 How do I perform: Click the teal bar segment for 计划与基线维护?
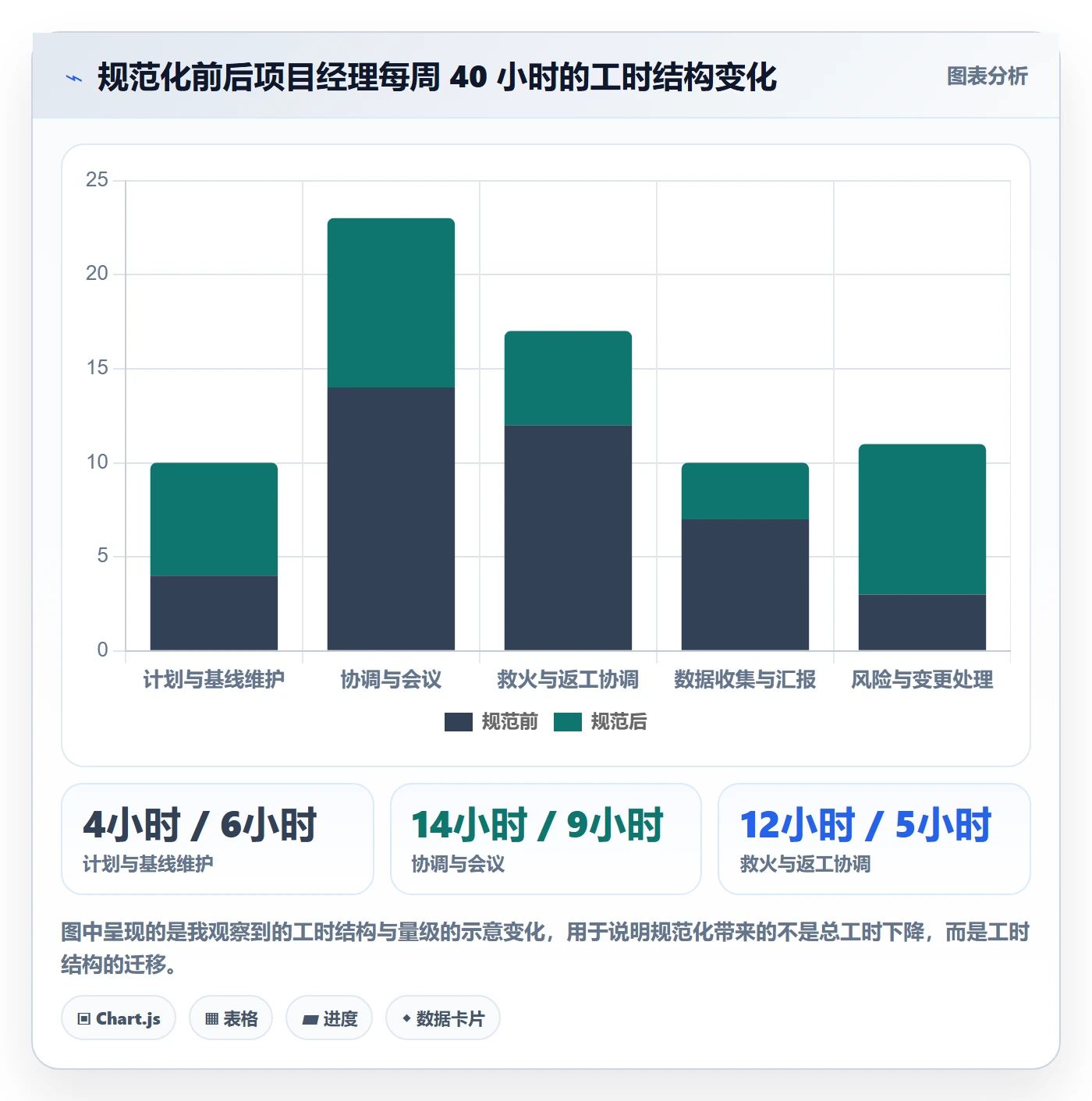pos(214,519)
